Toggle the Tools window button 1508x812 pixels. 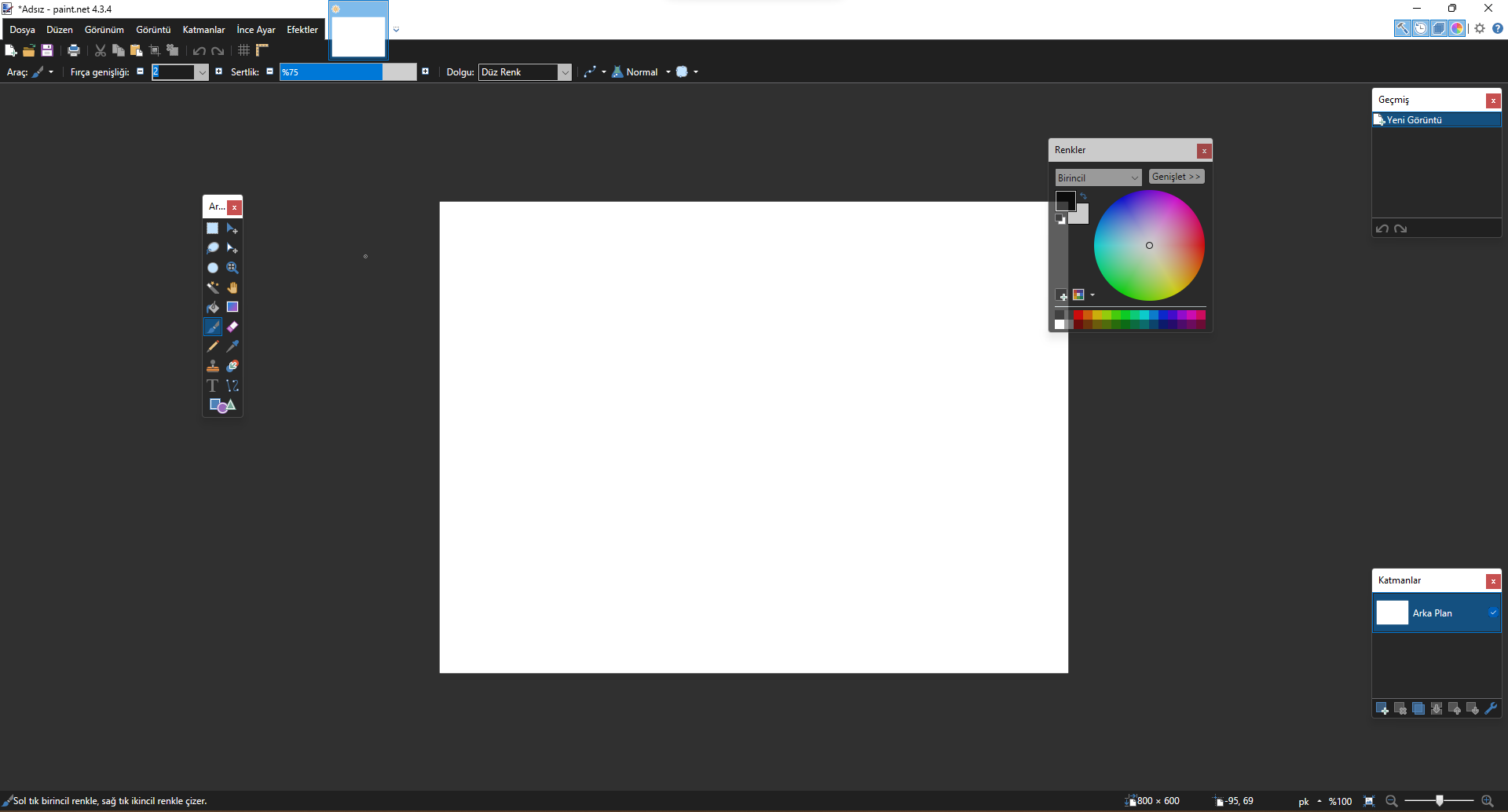tap(1402, 28)
